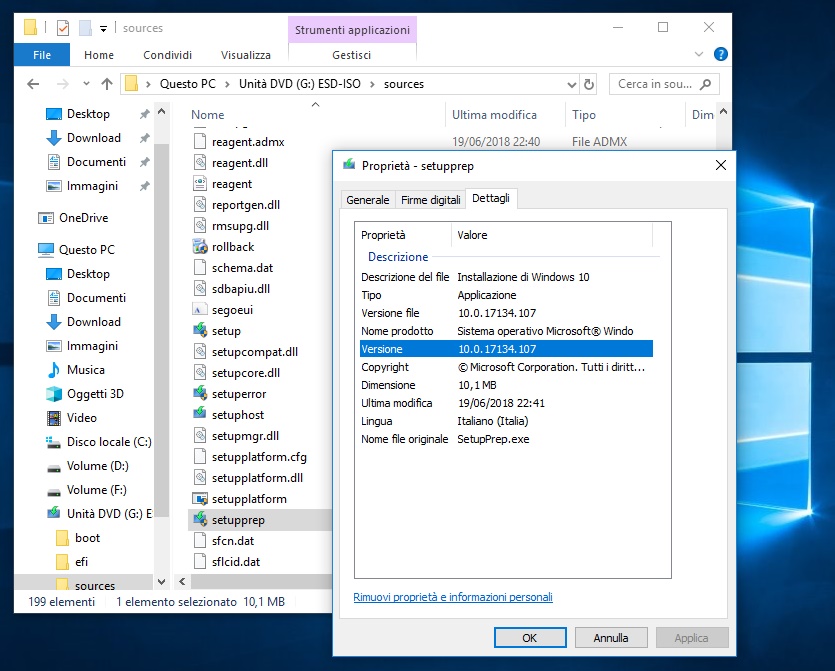Select the Lingua property row
This screenshot has width=835, height=671.
(506, 421)
